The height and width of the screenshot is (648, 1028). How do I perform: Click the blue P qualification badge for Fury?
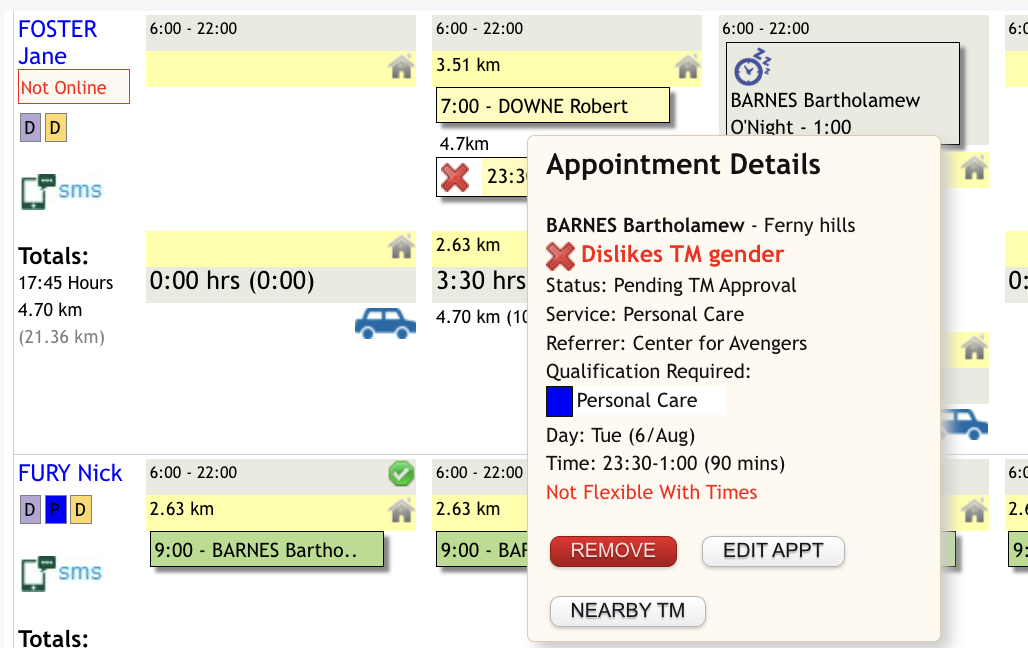[56, 511]
